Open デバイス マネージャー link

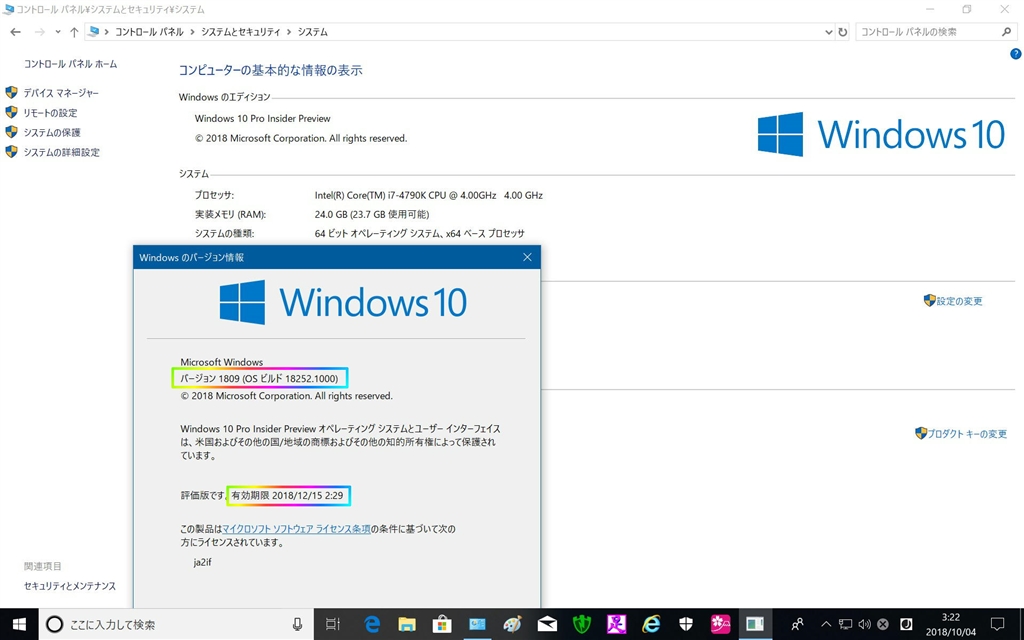[61, 93]
